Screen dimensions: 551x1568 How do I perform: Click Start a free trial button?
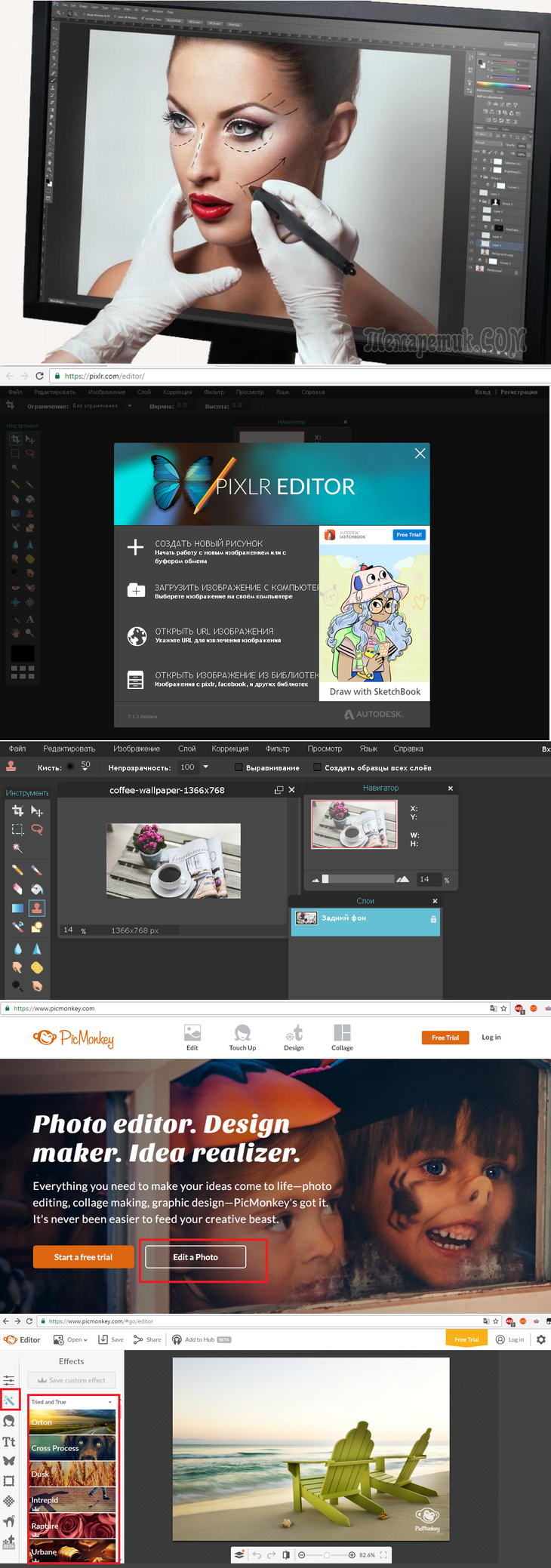[83, 1257]
